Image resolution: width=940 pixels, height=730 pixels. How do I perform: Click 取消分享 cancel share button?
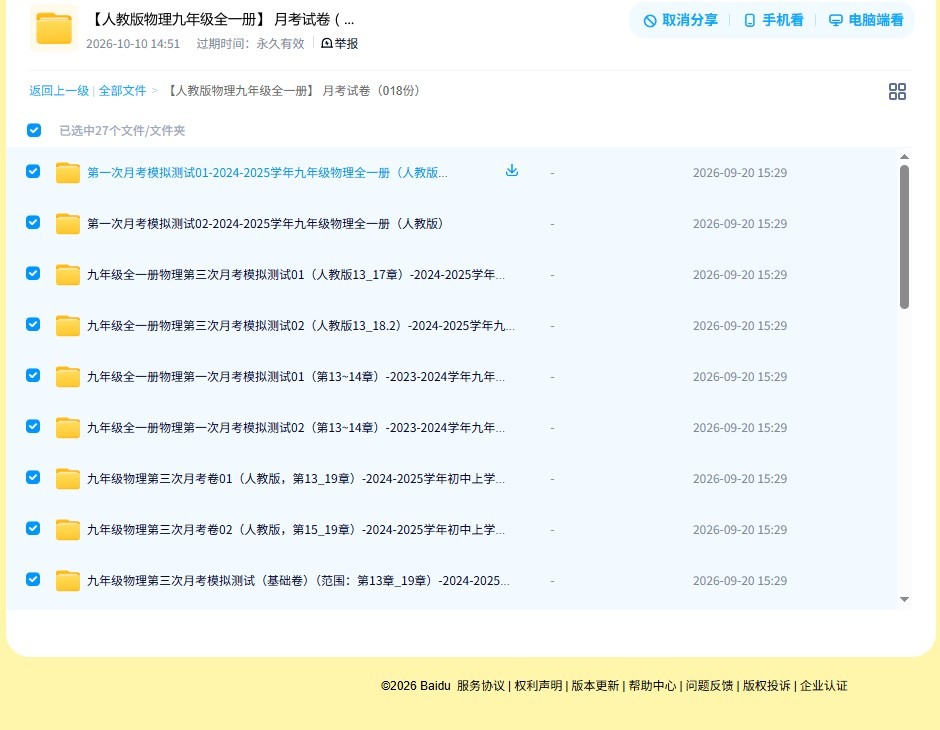point(680,20)
